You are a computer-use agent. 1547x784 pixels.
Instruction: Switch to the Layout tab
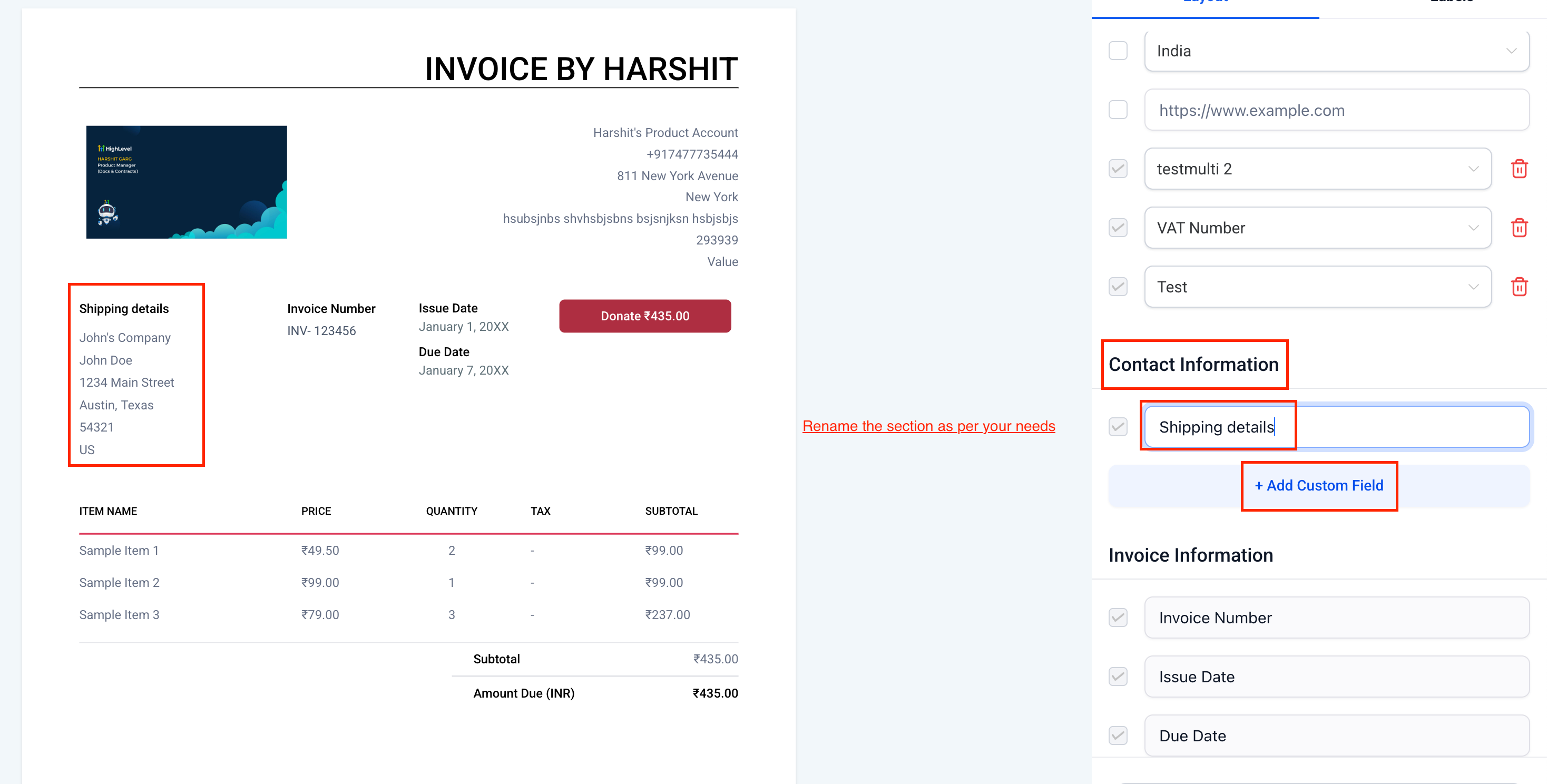[1205, 5]
